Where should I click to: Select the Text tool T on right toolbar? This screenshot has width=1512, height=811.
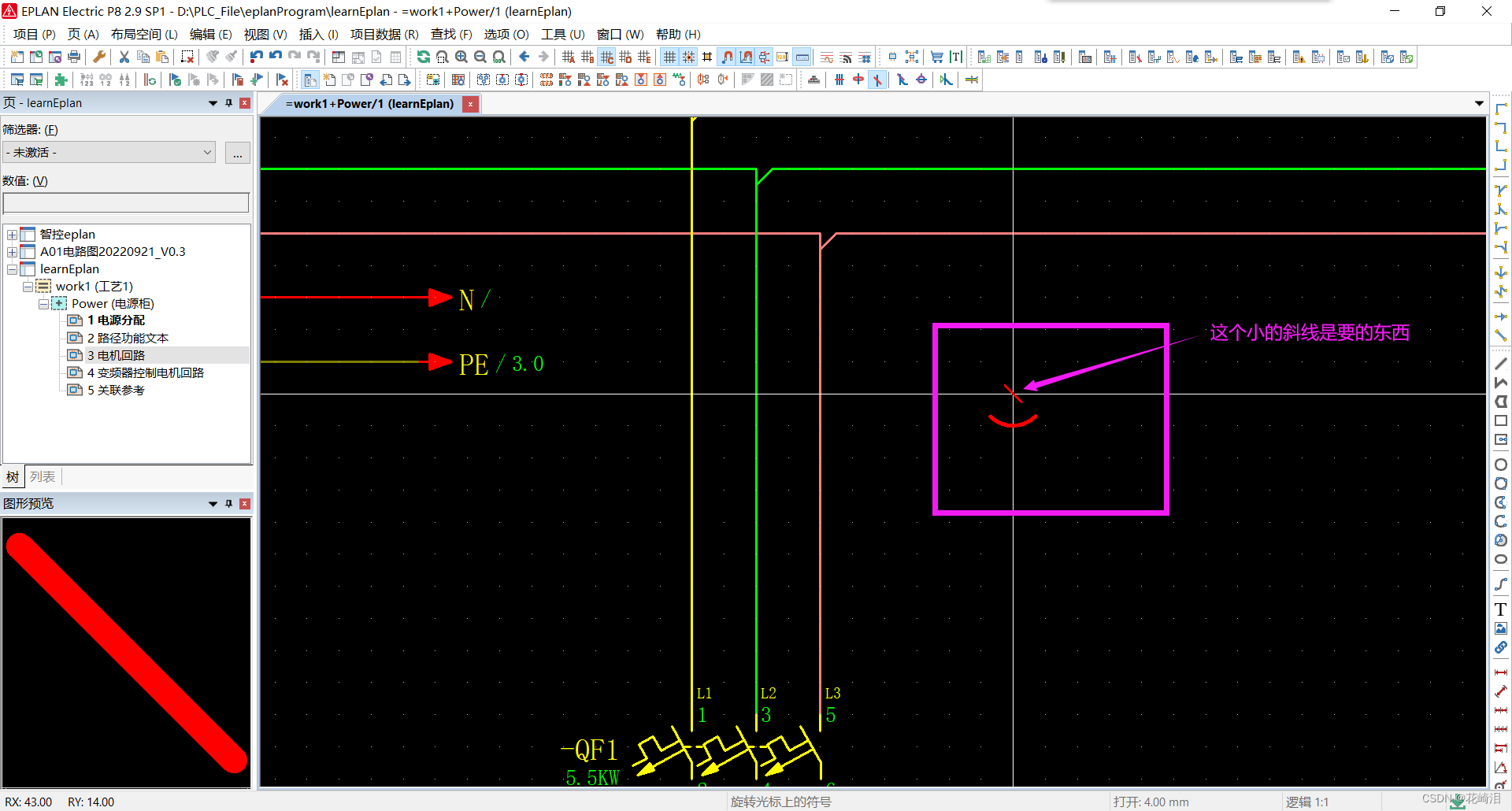pyautogui.click(x=1501, y=609)
